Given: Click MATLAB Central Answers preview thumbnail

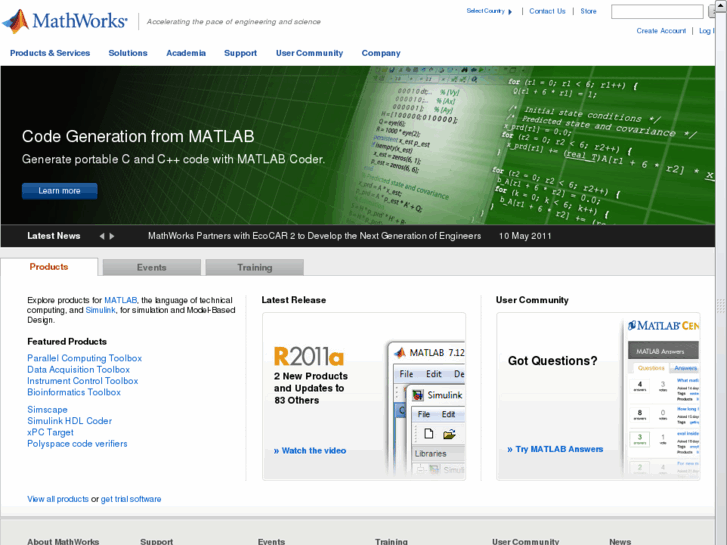Looking at the screenshot, I should pos(662,397).
